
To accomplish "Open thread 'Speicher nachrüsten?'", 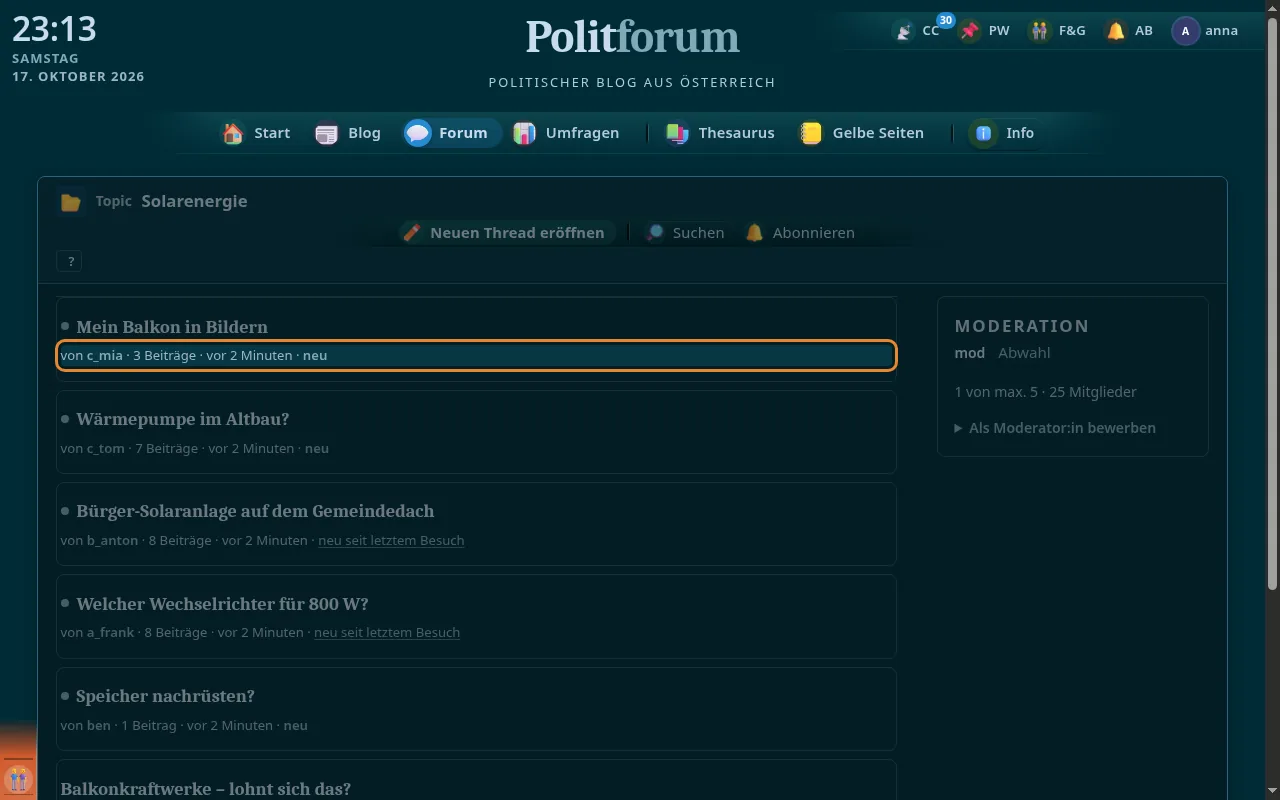I will (165, 696).
